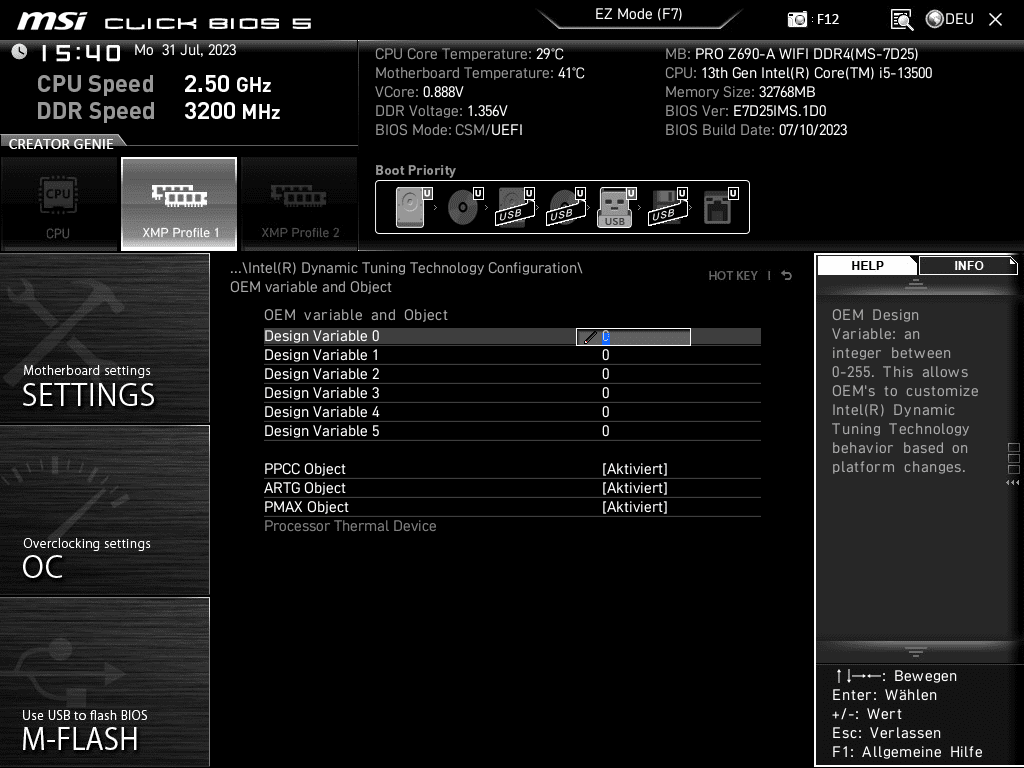The height and width of the screenshot is (768, 1024).
Task: Select the Design Variable 5 row
Action: (x=512, y=431)
